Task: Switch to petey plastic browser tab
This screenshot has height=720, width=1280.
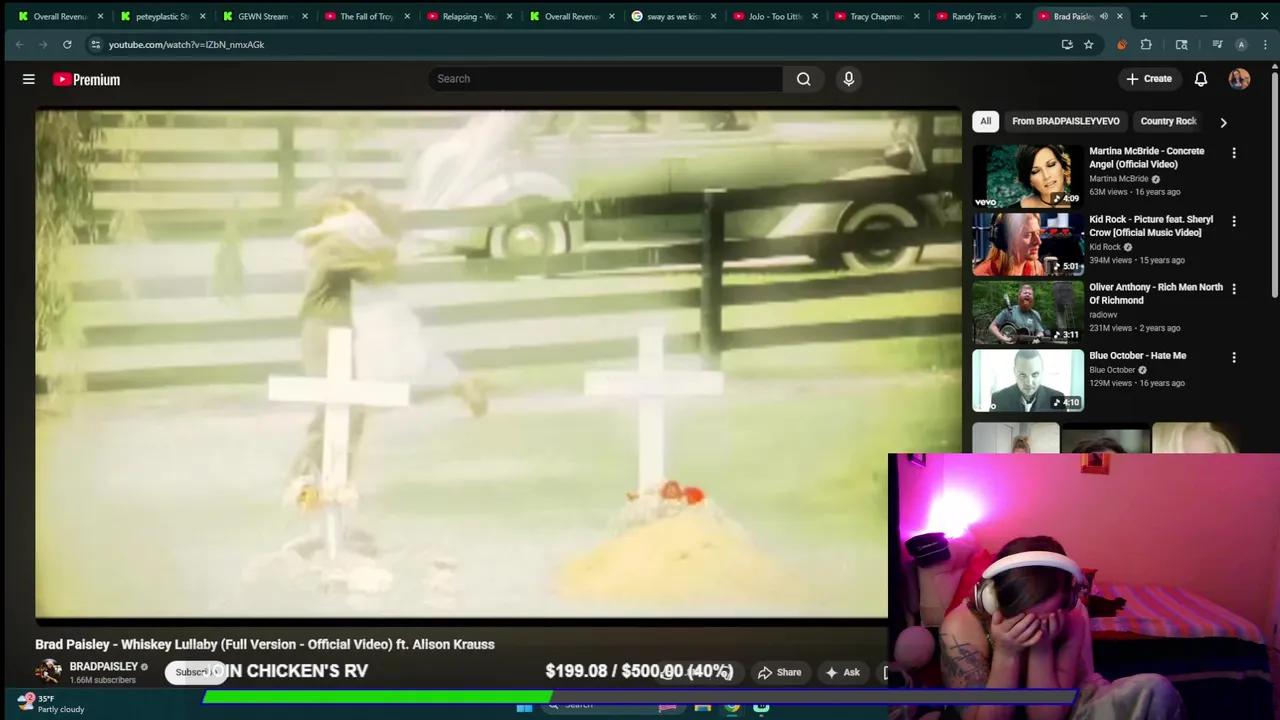Action: click(160, 16)
